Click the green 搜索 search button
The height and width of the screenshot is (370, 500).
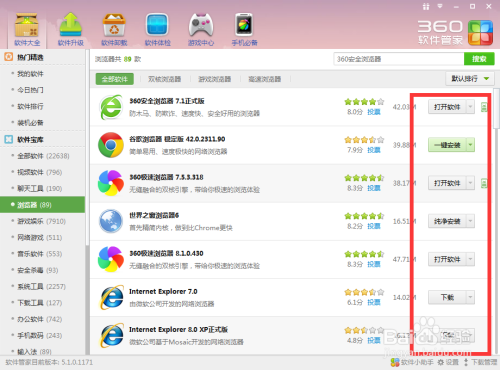point(479,59)
